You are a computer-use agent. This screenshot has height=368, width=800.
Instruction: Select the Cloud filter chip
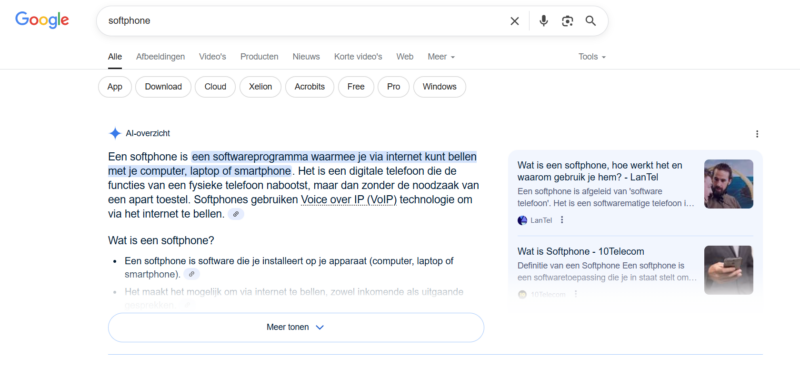[x=215, y=87]
